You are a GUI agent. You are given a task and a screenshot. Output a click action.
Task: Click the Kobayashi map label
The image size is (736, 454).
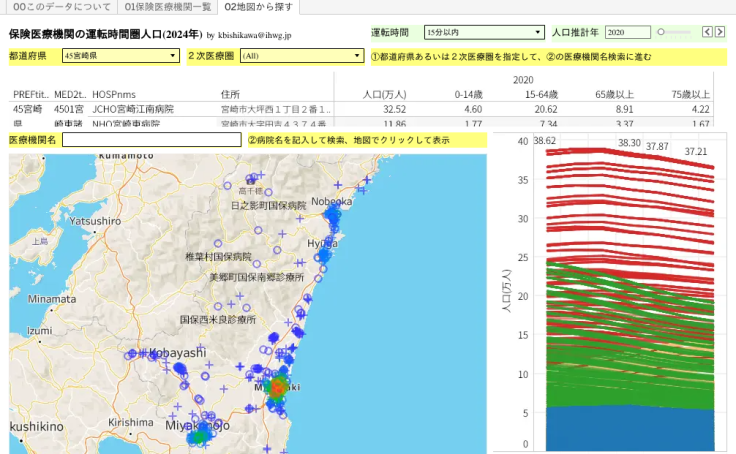click(x=177, y=353)
